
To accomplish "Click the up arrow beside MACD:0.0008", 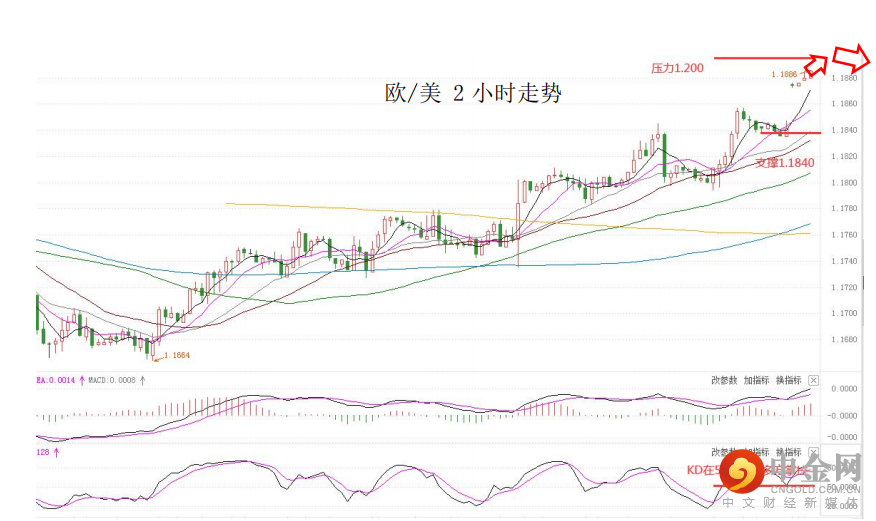I will click(143, 380).
